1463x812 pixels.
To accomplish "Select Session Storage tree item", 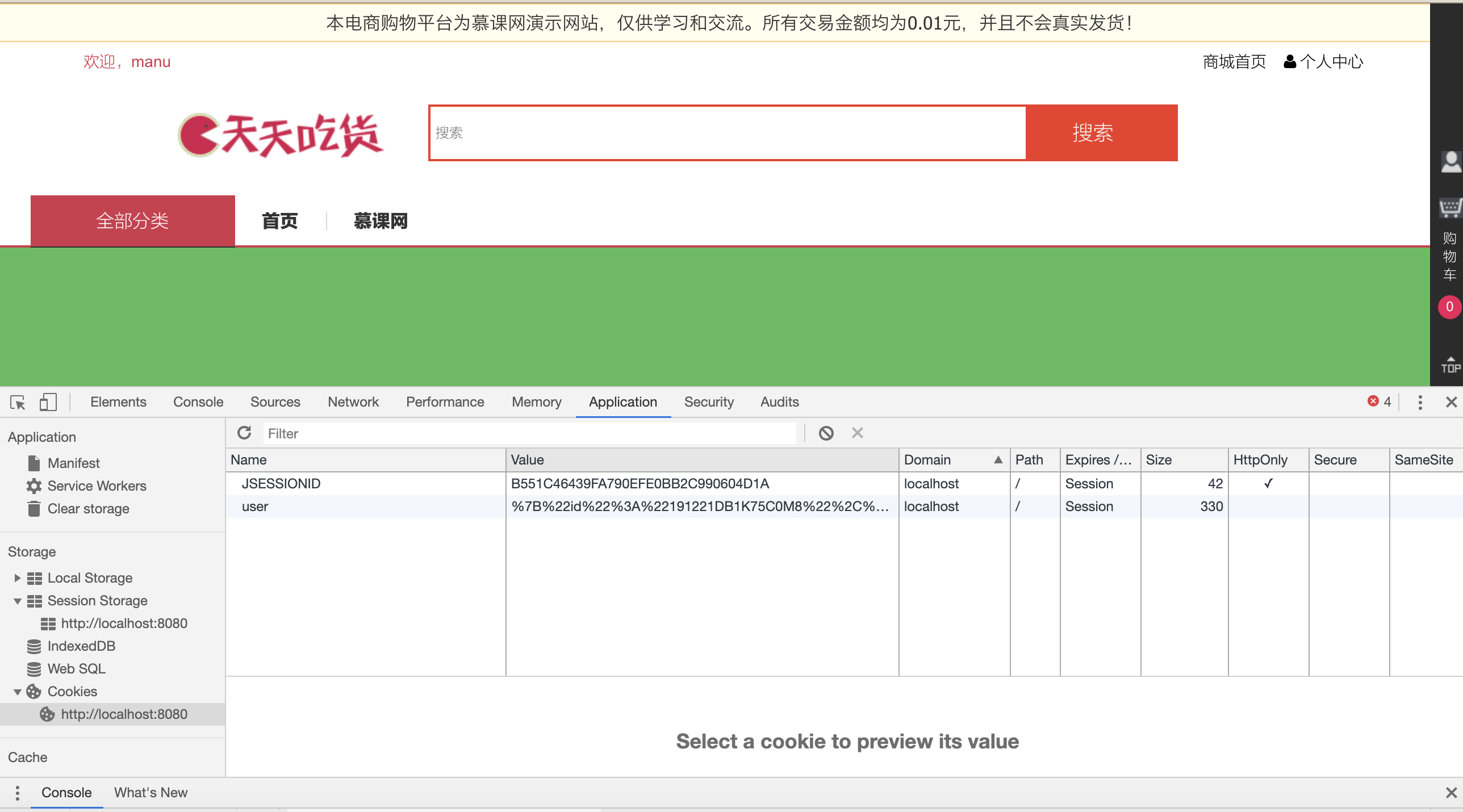I will 97,601.
